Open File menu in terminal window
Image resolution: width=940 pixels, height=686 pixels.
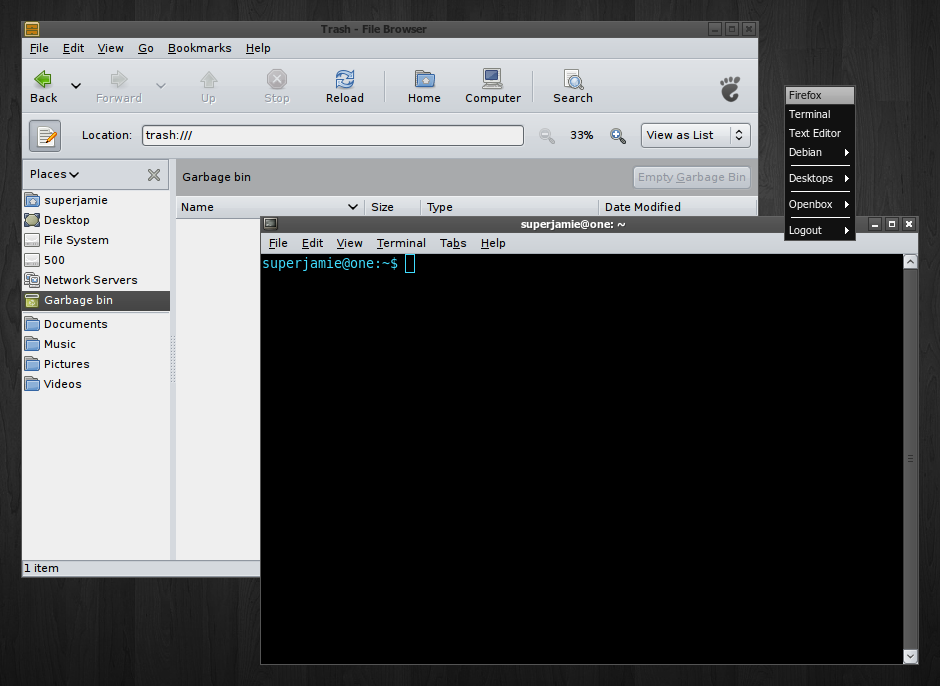pyautogui.click(x=278, y=243)
